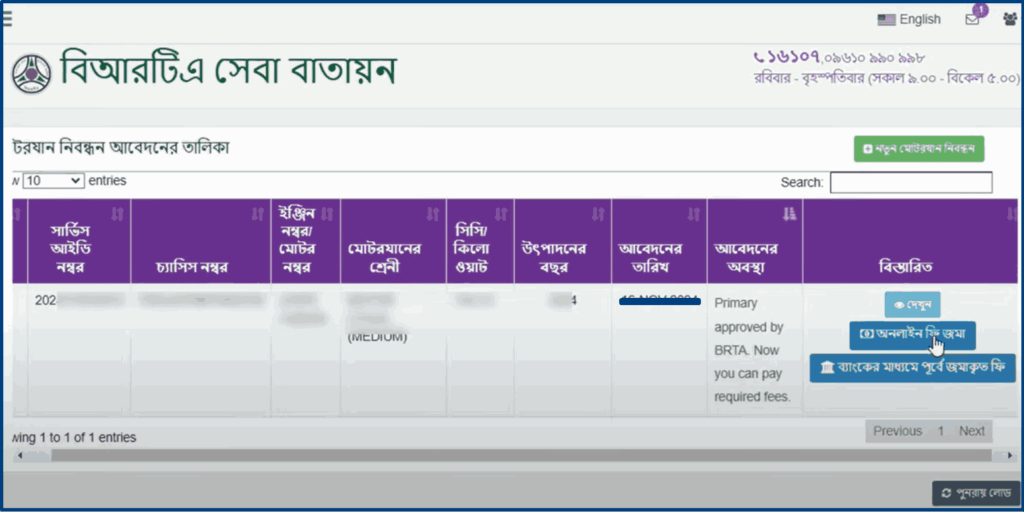Open the entries per page dropdown
This screenshot has width=1024, height=512.
tap(53, 181)
